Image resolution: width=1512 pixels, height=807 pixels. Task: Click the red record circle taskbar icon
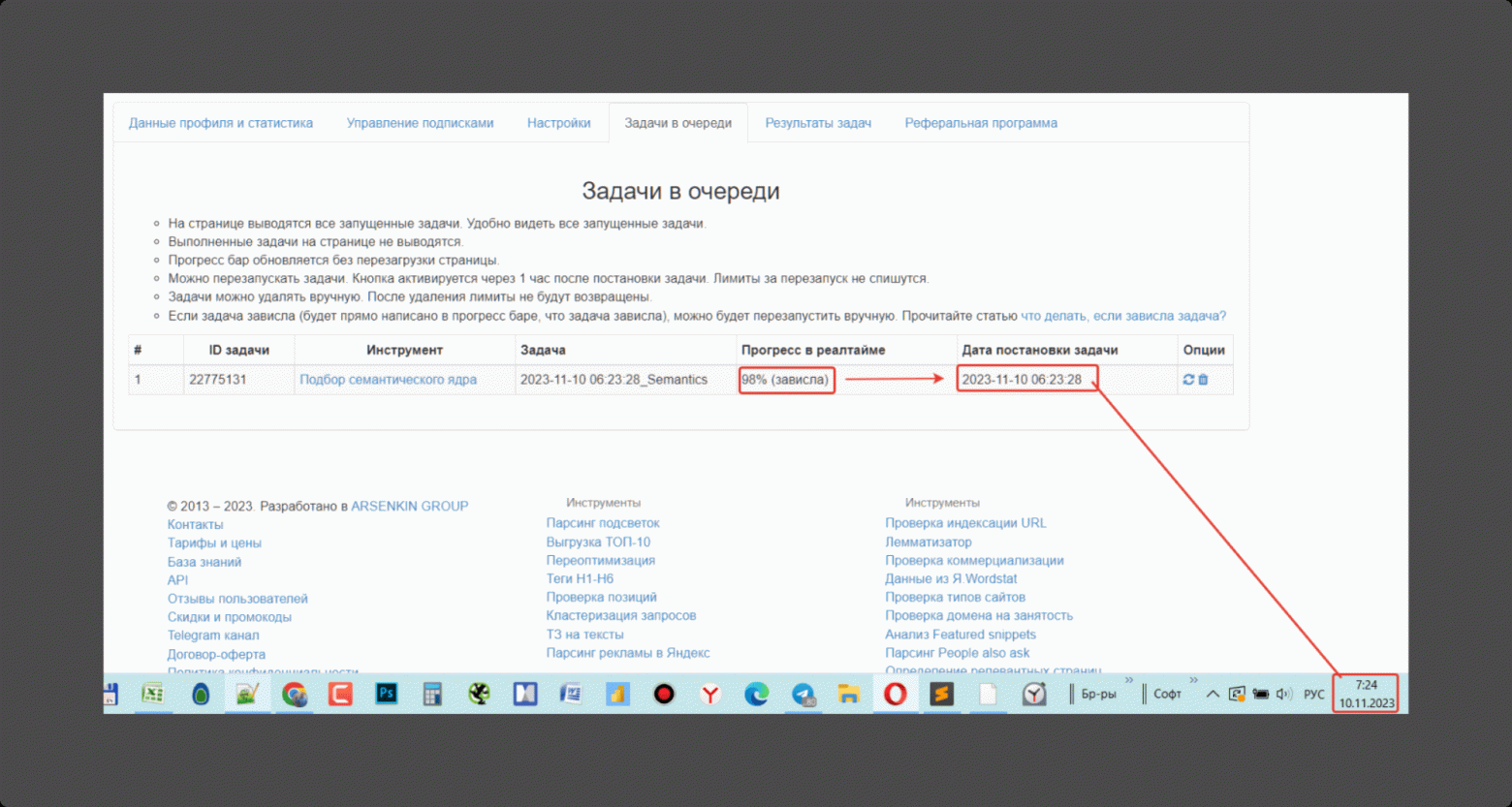664,694
